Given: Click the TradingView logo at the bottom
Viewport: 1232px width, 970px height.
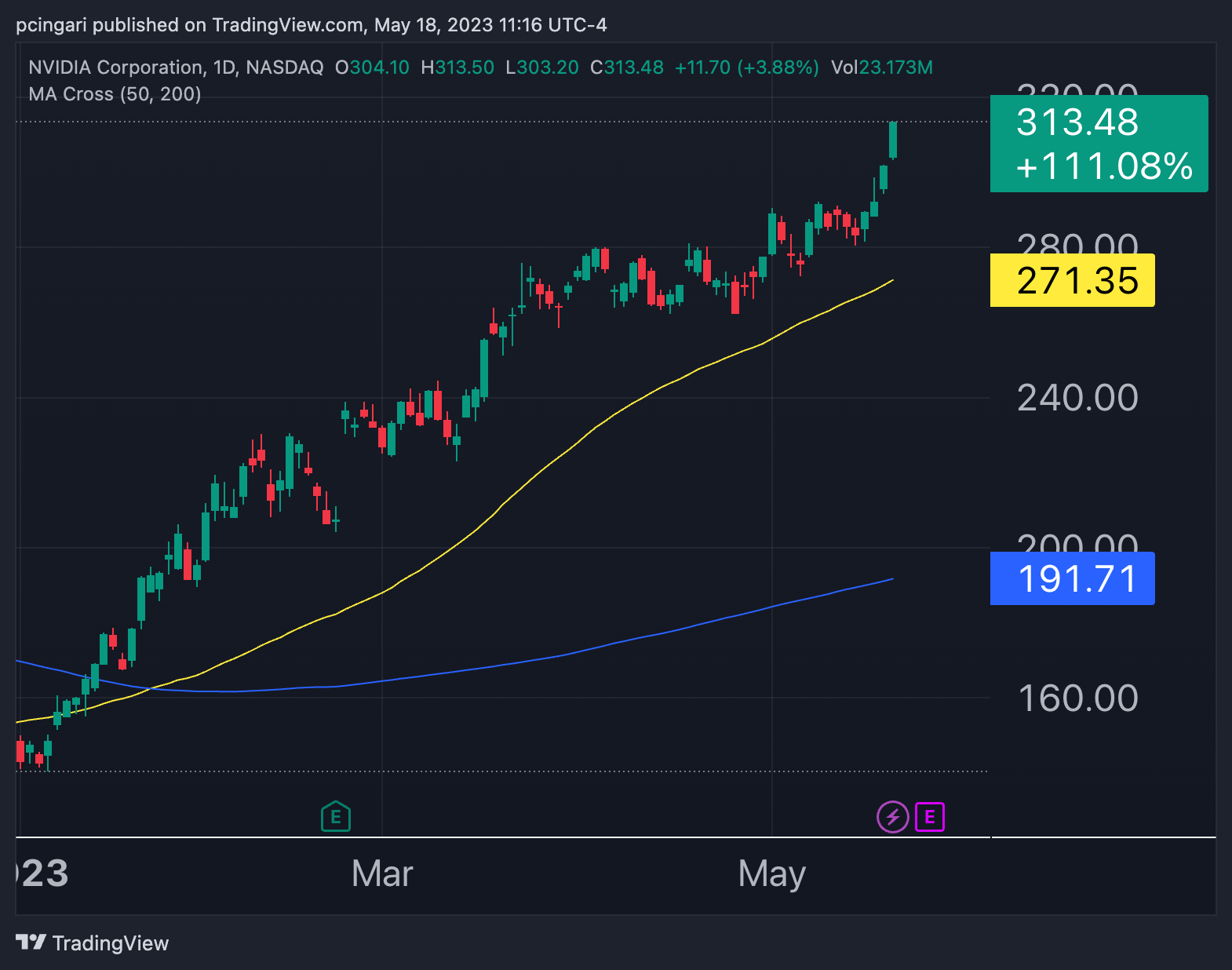Looking at the screenshot, I should click(x=93, y=943).
